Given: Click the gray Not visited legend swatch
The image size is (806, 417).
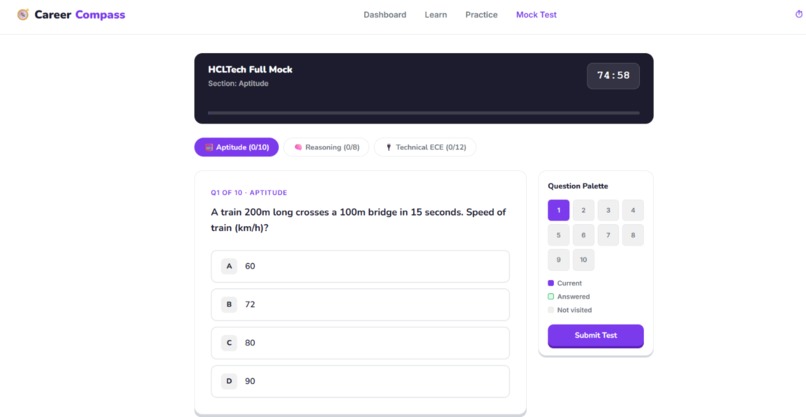Looking at the screenshot, I should [551, 310].
